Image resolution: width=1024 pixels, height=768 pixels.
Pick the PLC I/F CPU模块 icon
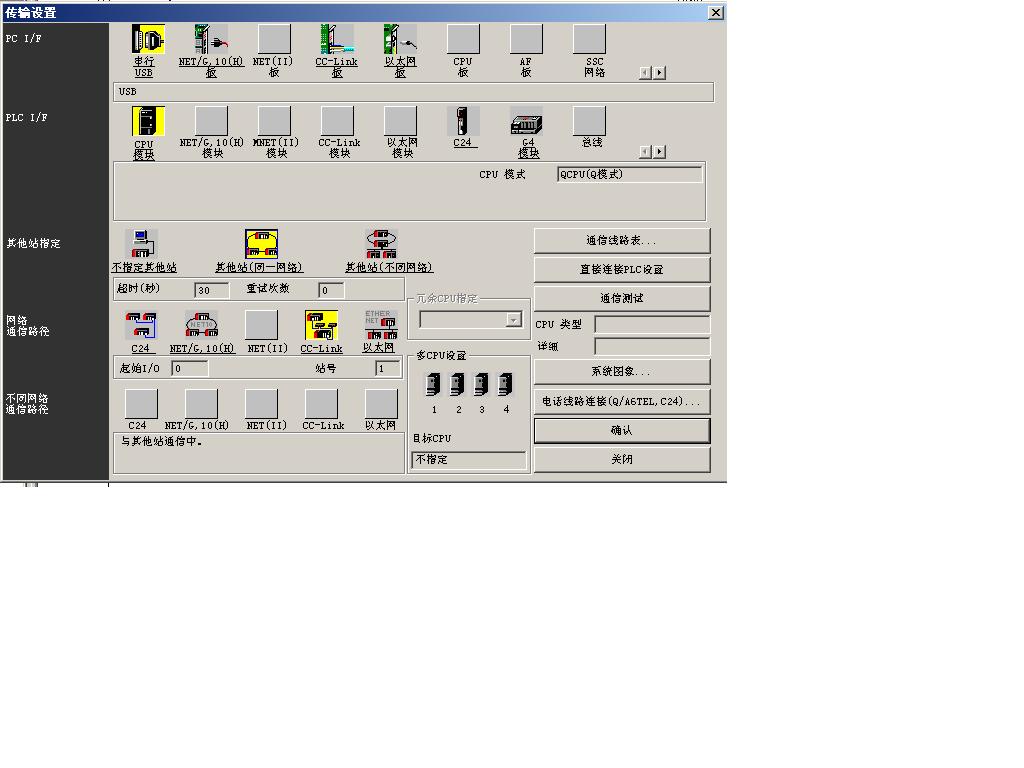(x=147, y=122)
